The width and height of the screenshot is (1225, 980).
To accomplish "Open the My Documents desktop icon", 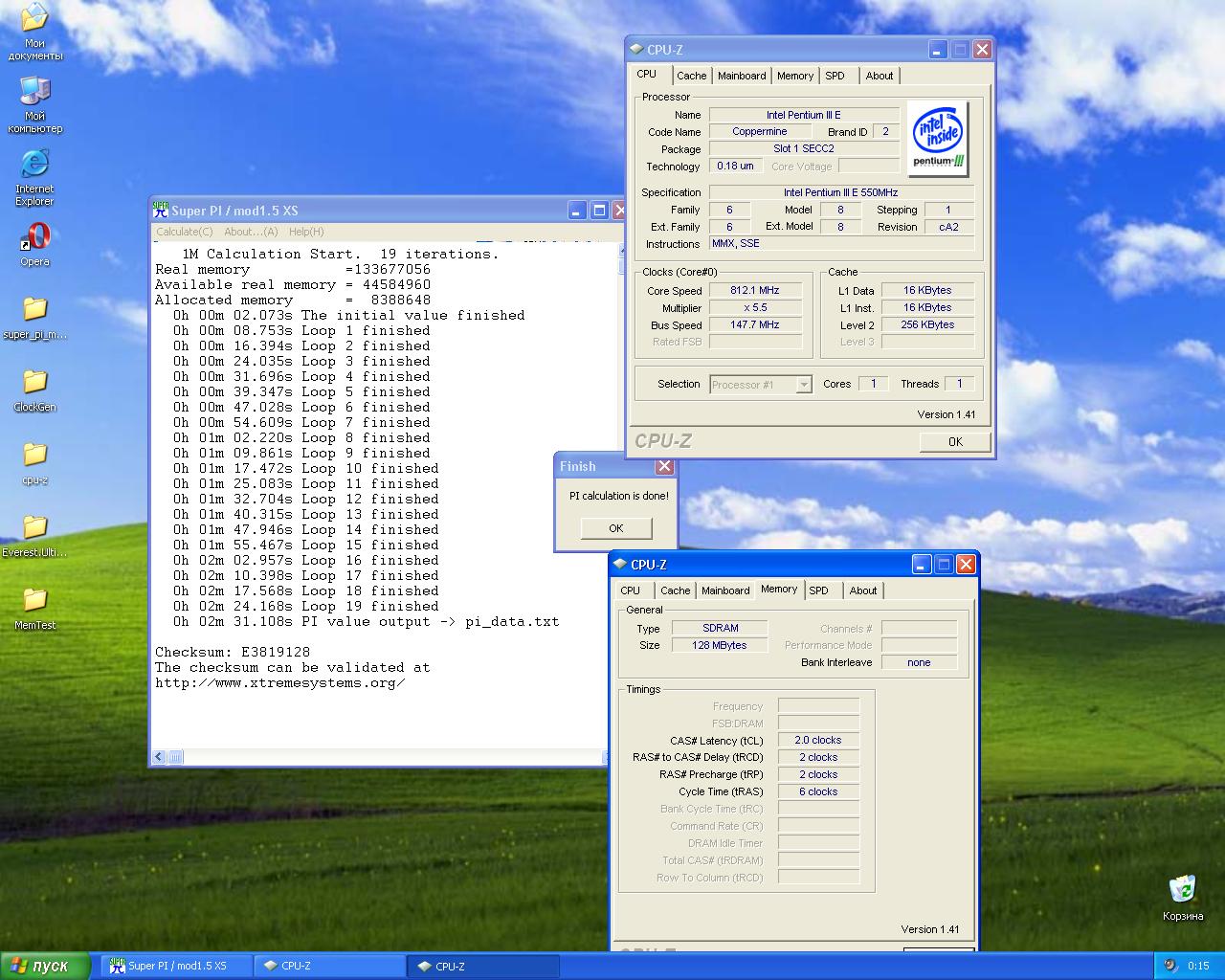I will pos(34,32).
